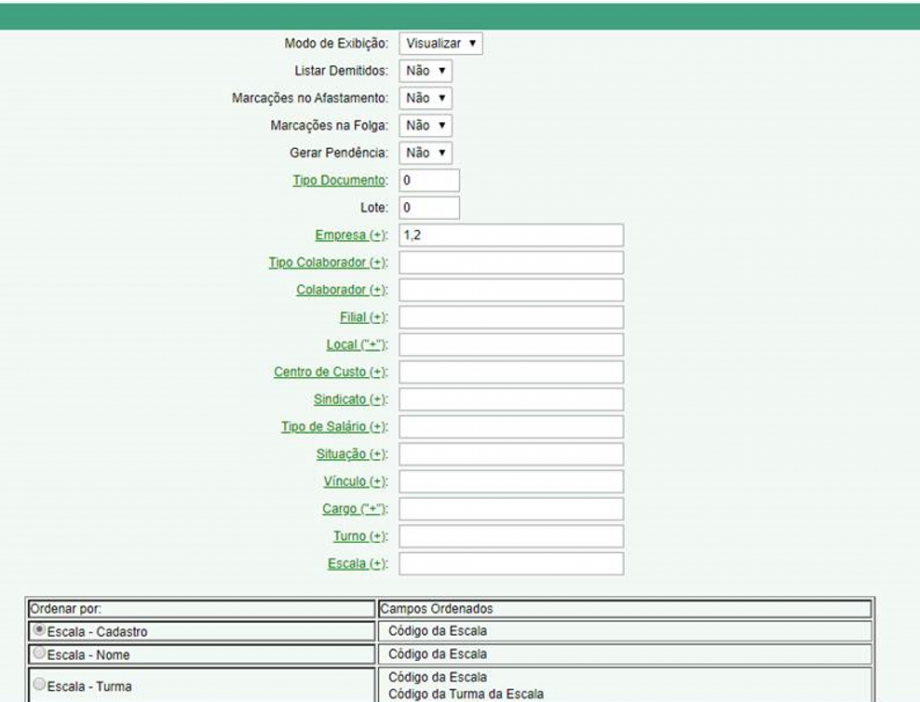Select Escala - Cadastro radio button
The image size is (920, 702).
[x=40, y=631]
